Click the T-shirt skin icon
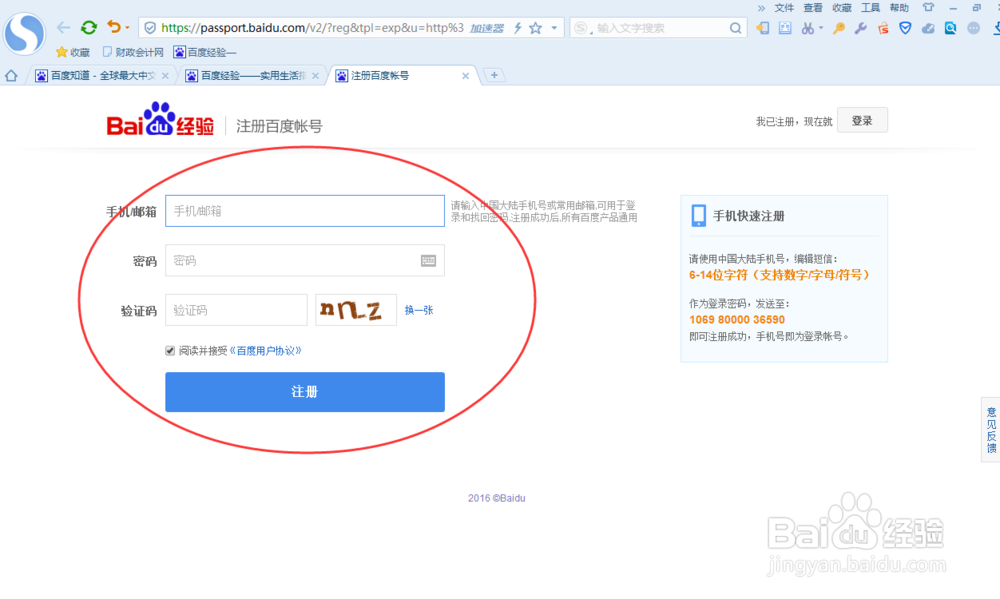The width and height of the screenshot is (1000, 599). tap(928, 8)
